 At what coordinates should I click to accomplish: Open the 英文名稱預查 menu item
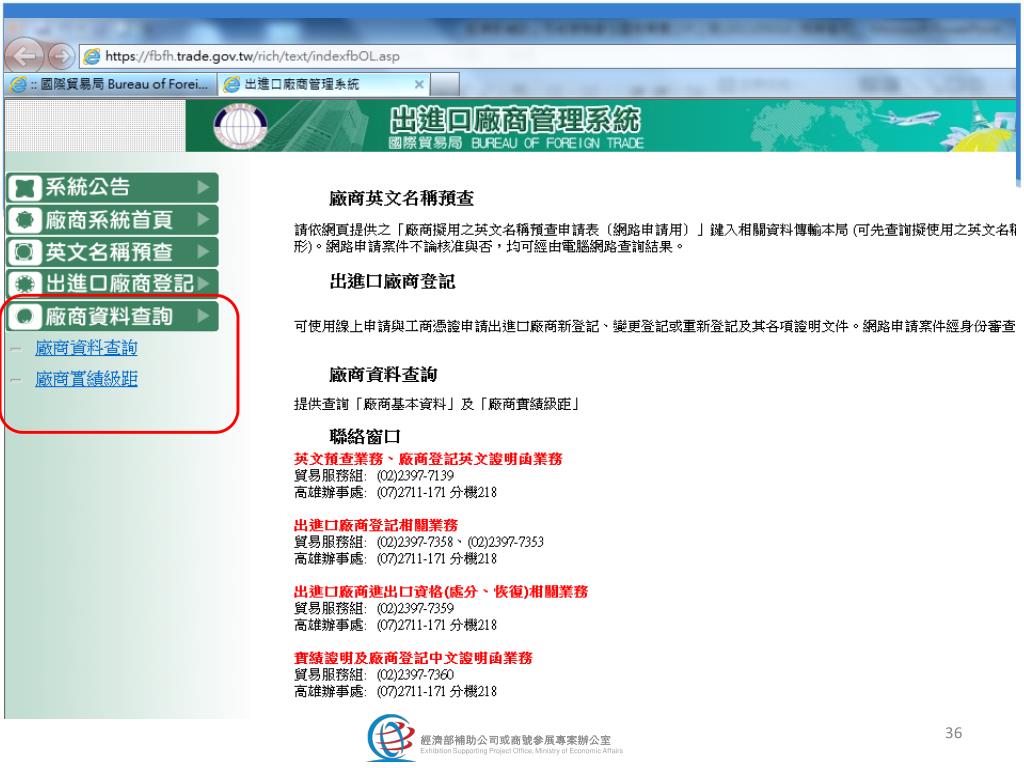pyautogui.click(x=112, y=251)
